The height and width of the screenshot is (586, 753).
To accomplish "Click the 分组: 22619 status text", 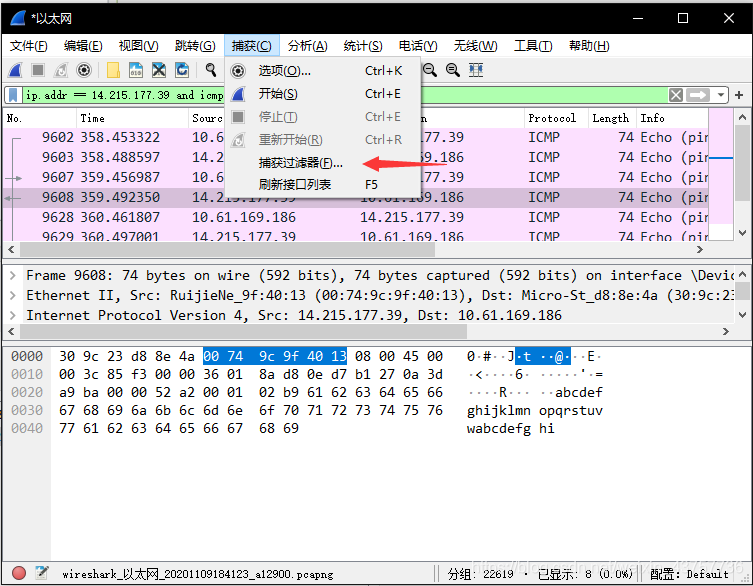I will pos(480,574).
